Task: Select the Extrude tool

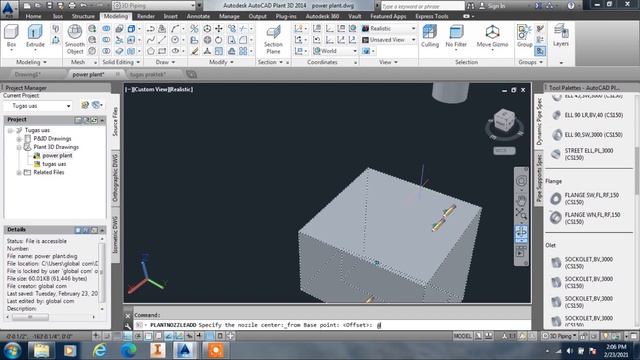Action: (35, 36)
